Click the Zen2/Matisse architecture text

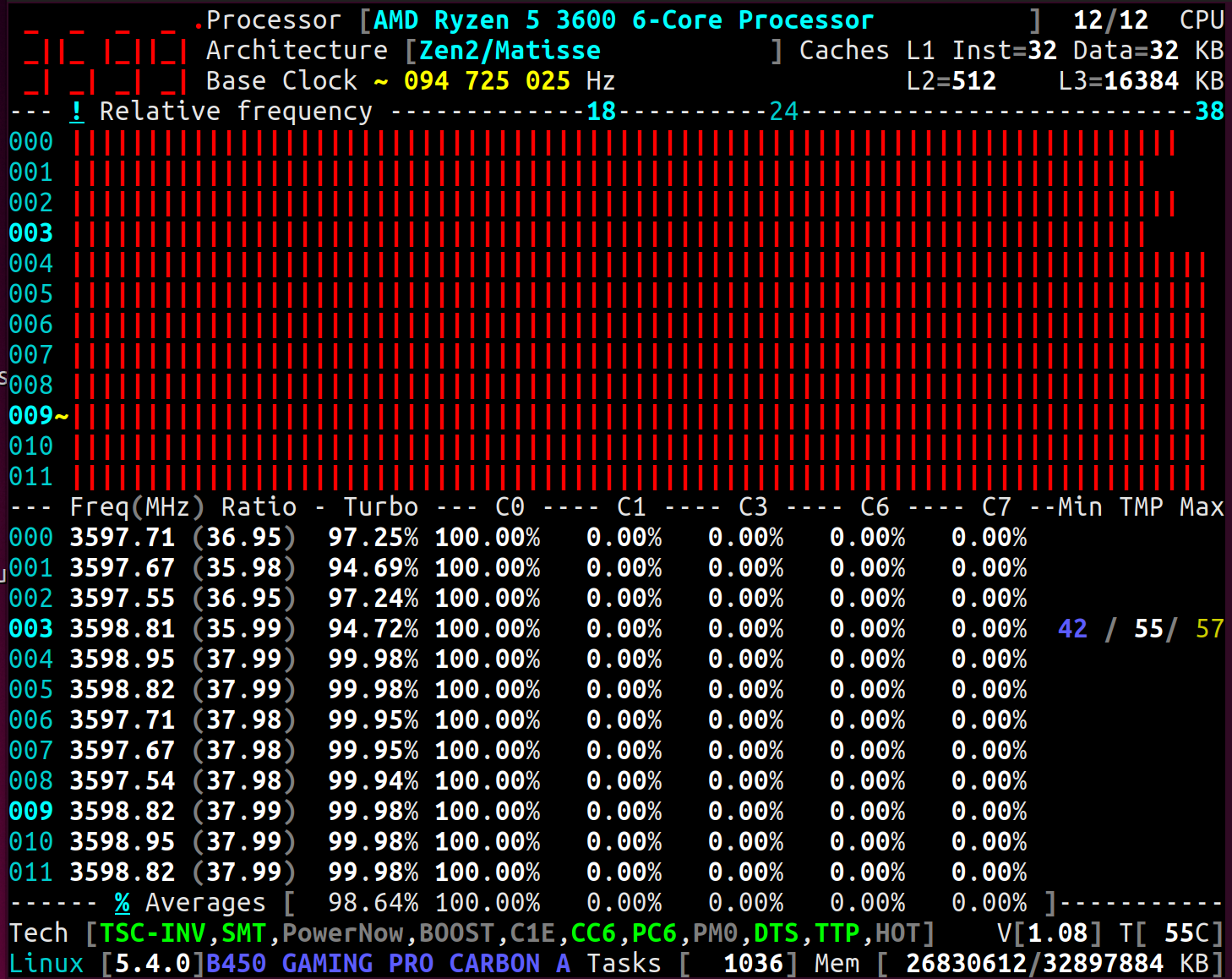point(510,51)
